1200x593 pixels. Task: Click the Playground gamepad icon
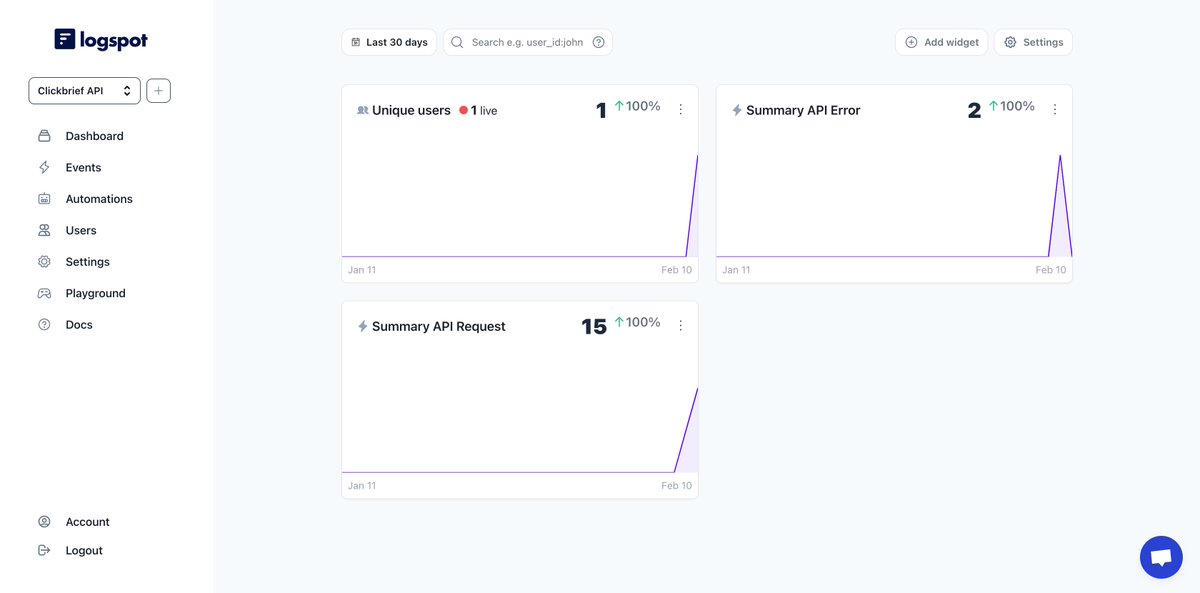click(x=44, y=293)
